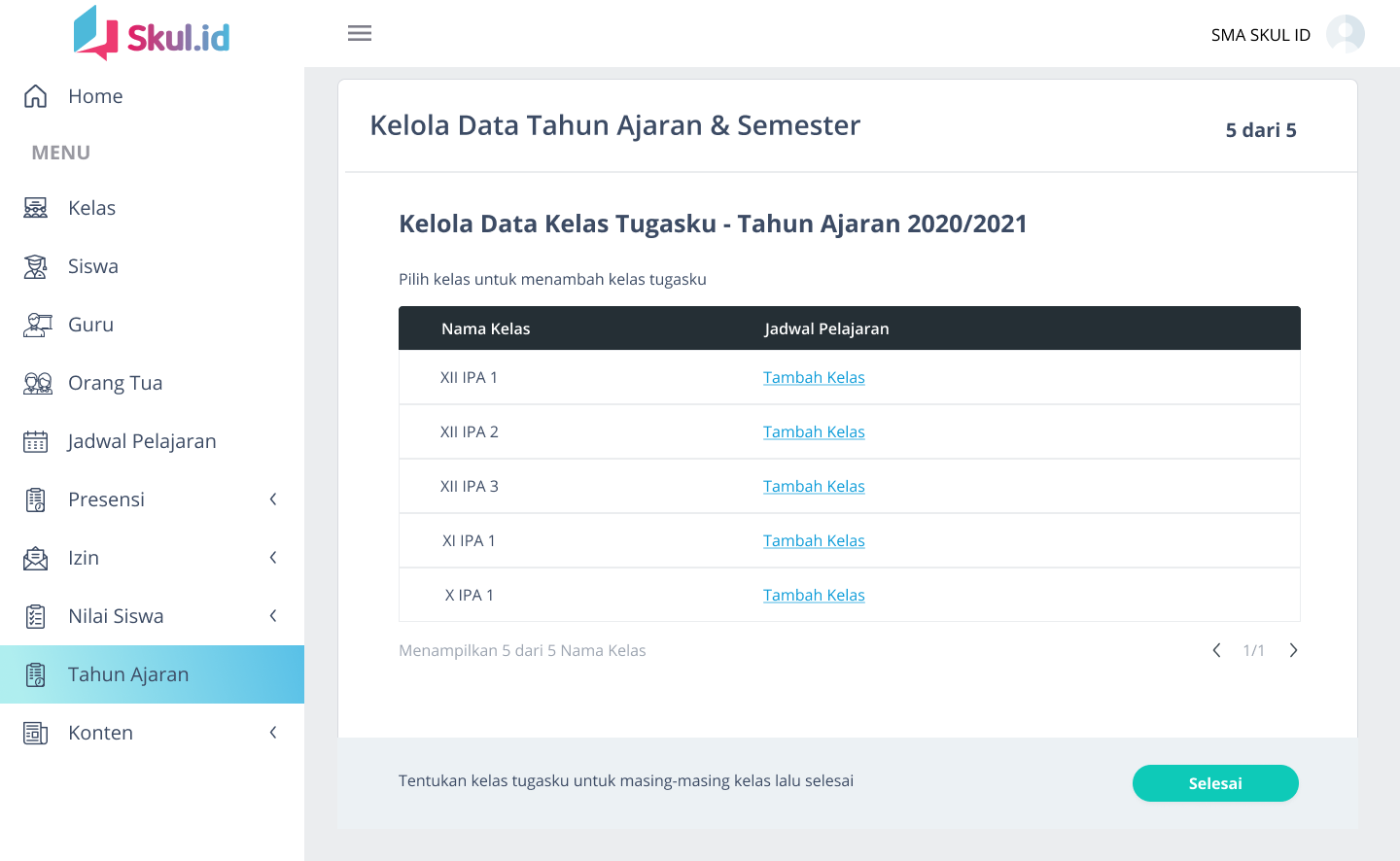Go to previous page of class list
1400x861 pixels.
pos(1216,650)
